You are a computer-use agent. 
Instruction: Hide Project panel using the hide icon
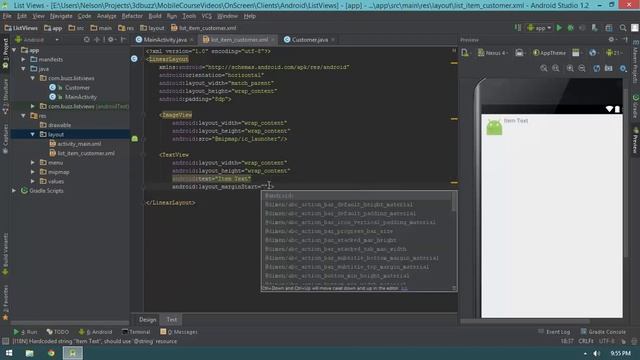pyautogui.click(x=123, y=40)
